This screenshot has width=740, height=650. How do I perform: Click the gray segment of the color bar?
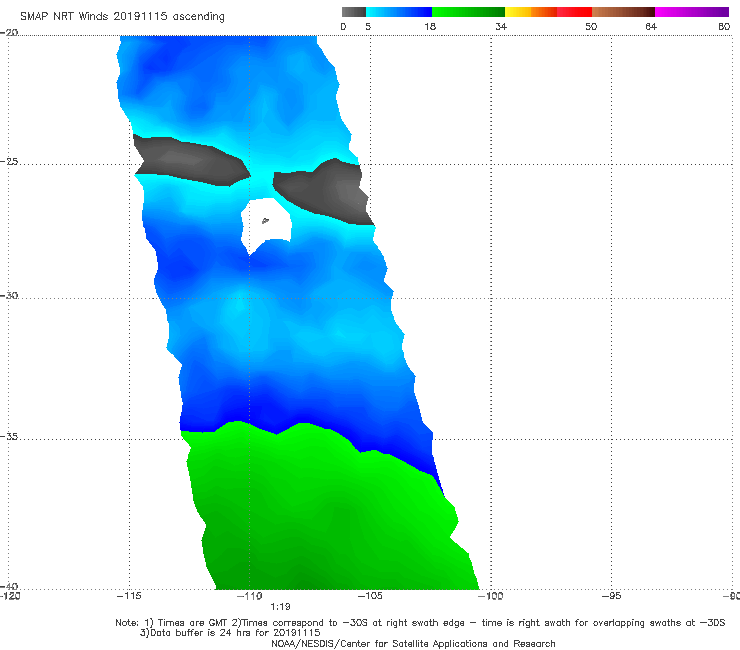[354, 12]
